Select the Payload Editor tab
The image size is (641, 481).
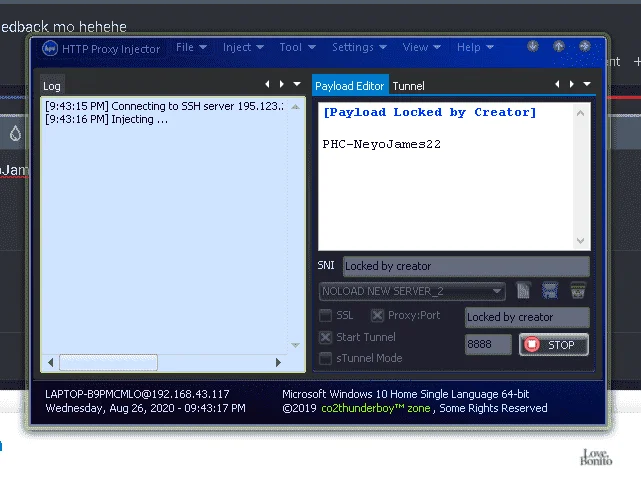coord(350,85)
